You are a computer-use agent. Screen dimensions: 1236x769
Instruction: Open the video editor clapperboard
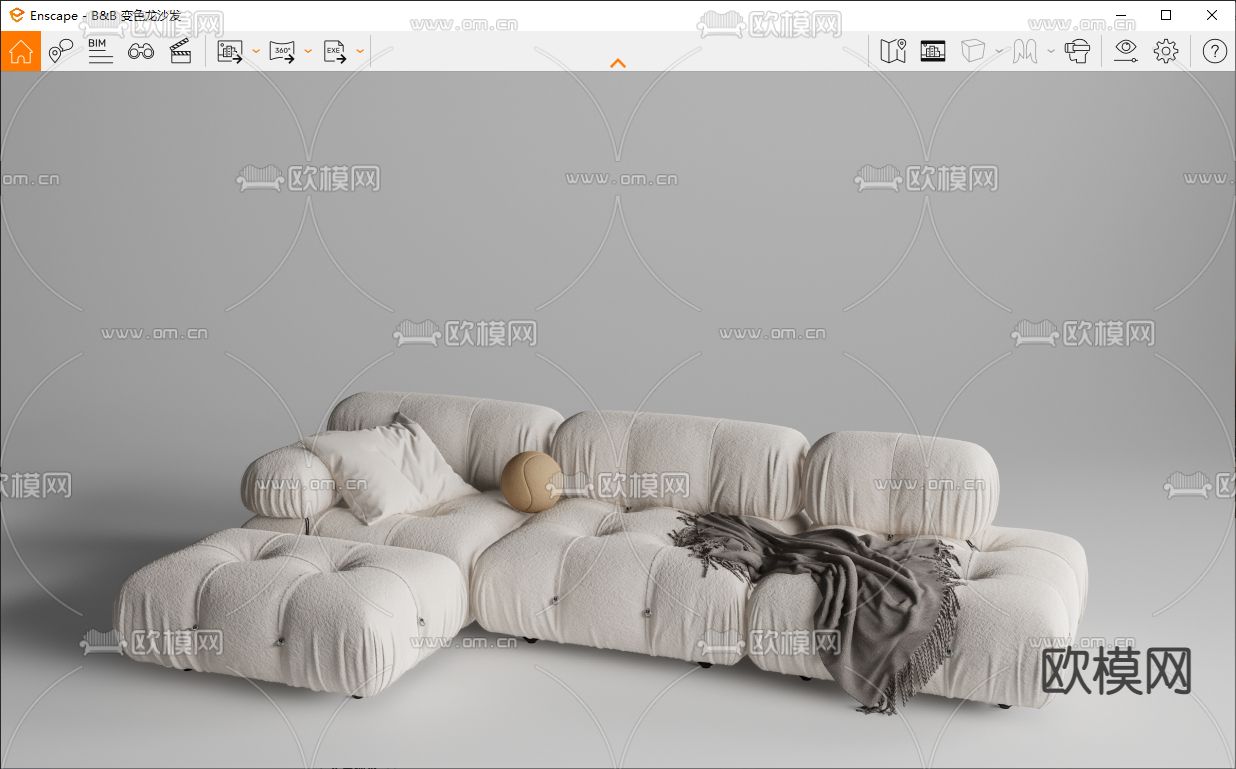pyautogui.click(x=181, y=51)
